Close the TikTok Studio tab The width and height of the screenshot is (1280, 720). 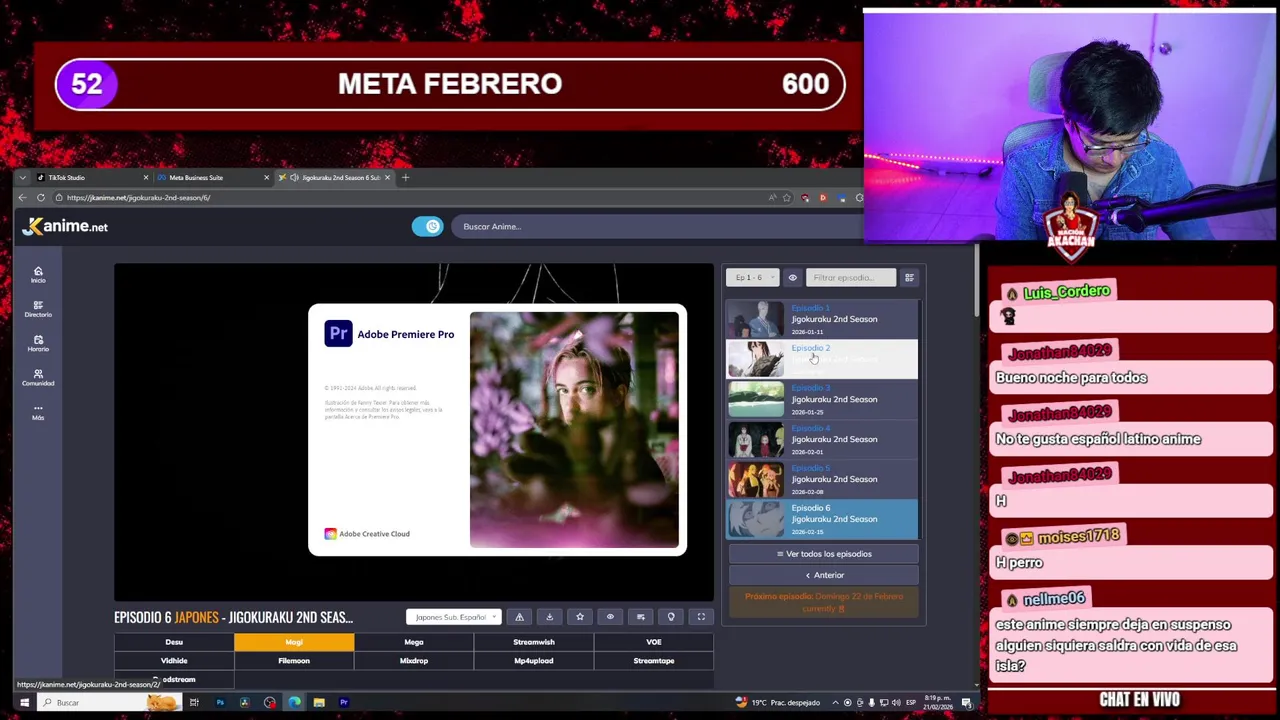[x=146, y=177]
